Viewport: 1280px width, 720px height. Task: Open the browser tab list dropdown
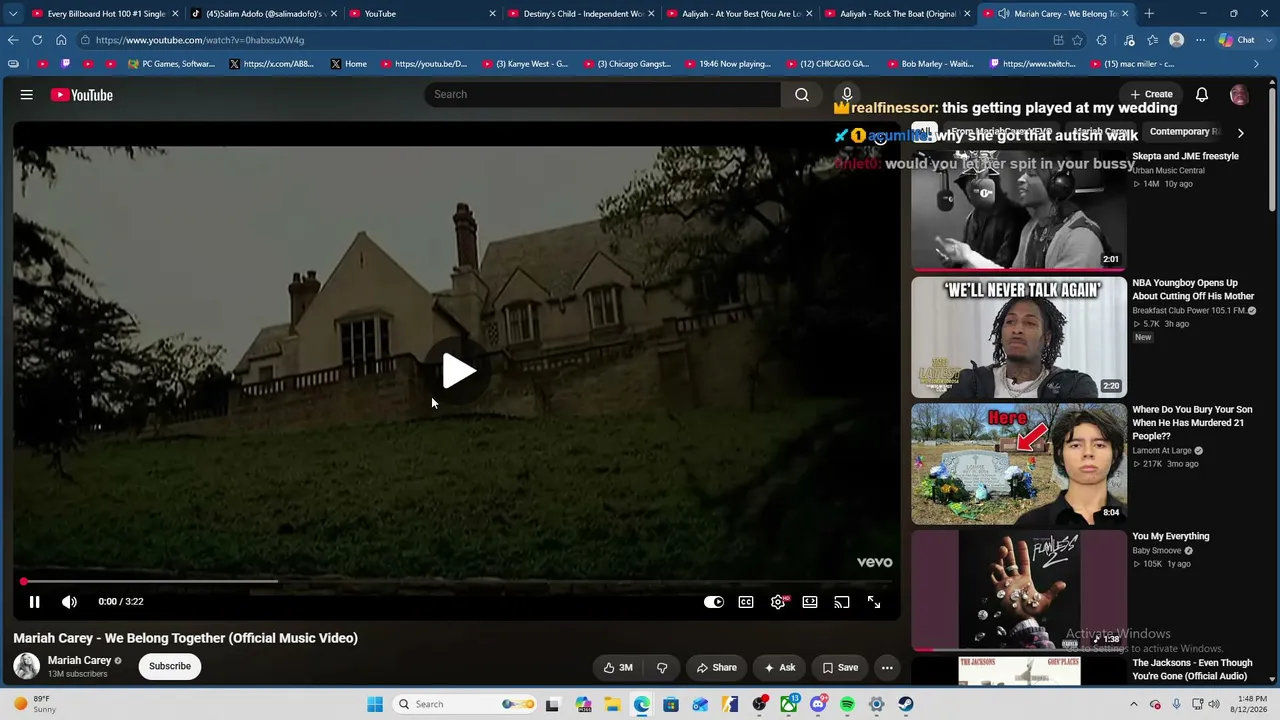tap(13, 14)
